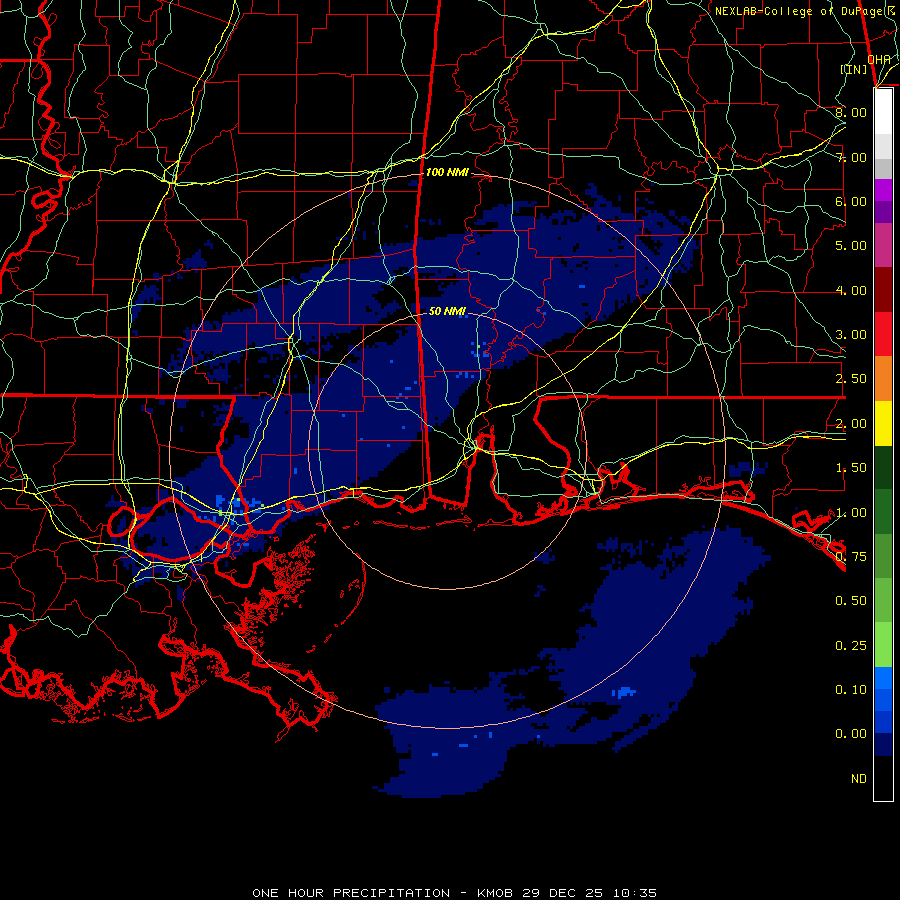Click the ND legend label
900x900 pixels.
[859, 779]
